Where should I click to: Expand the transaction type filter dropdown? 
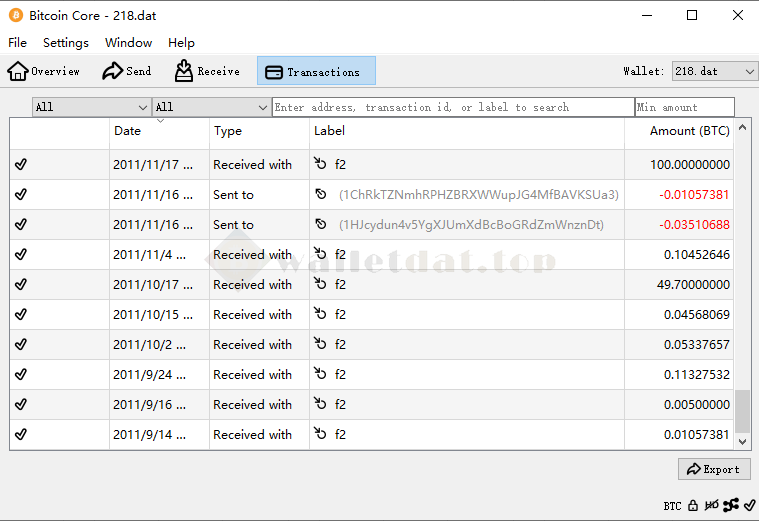click(x=211, y=107)
